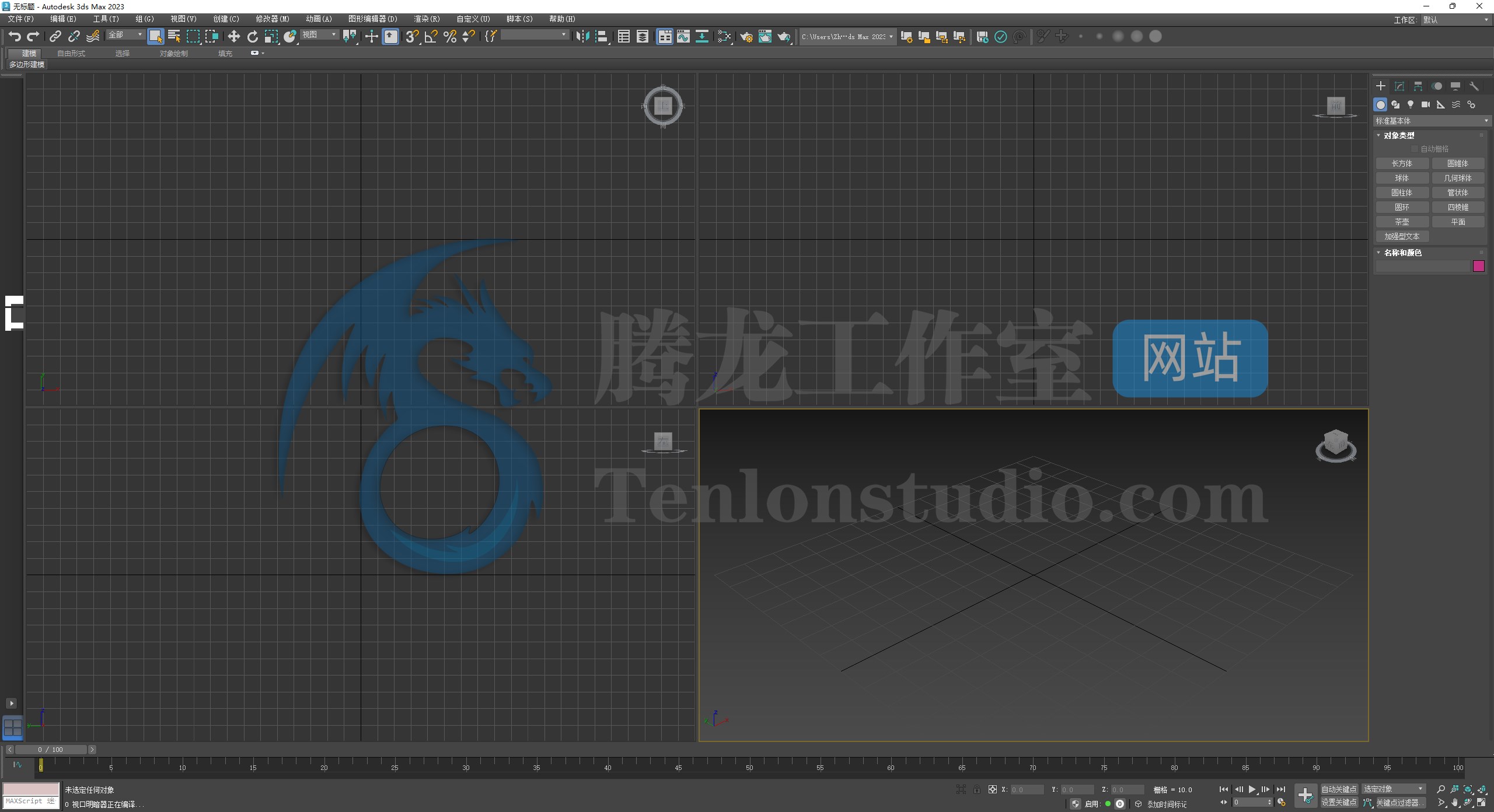Open the reference coordinate system dropdown 视图
Image resolution: width=1494 pixels, height=812 pixels.
click(320, 35)
